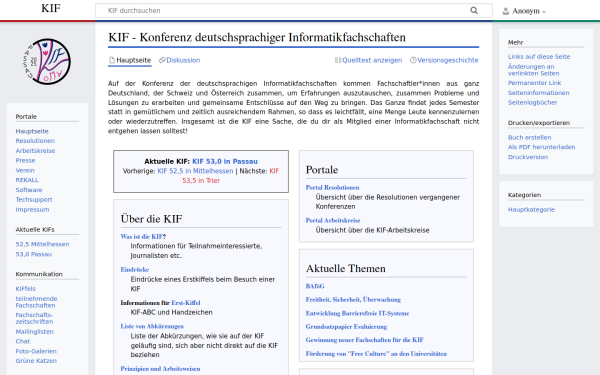600x375 pixels.
Task: Open Foto-Galerien sidebar link
Action: pos(36,351)
